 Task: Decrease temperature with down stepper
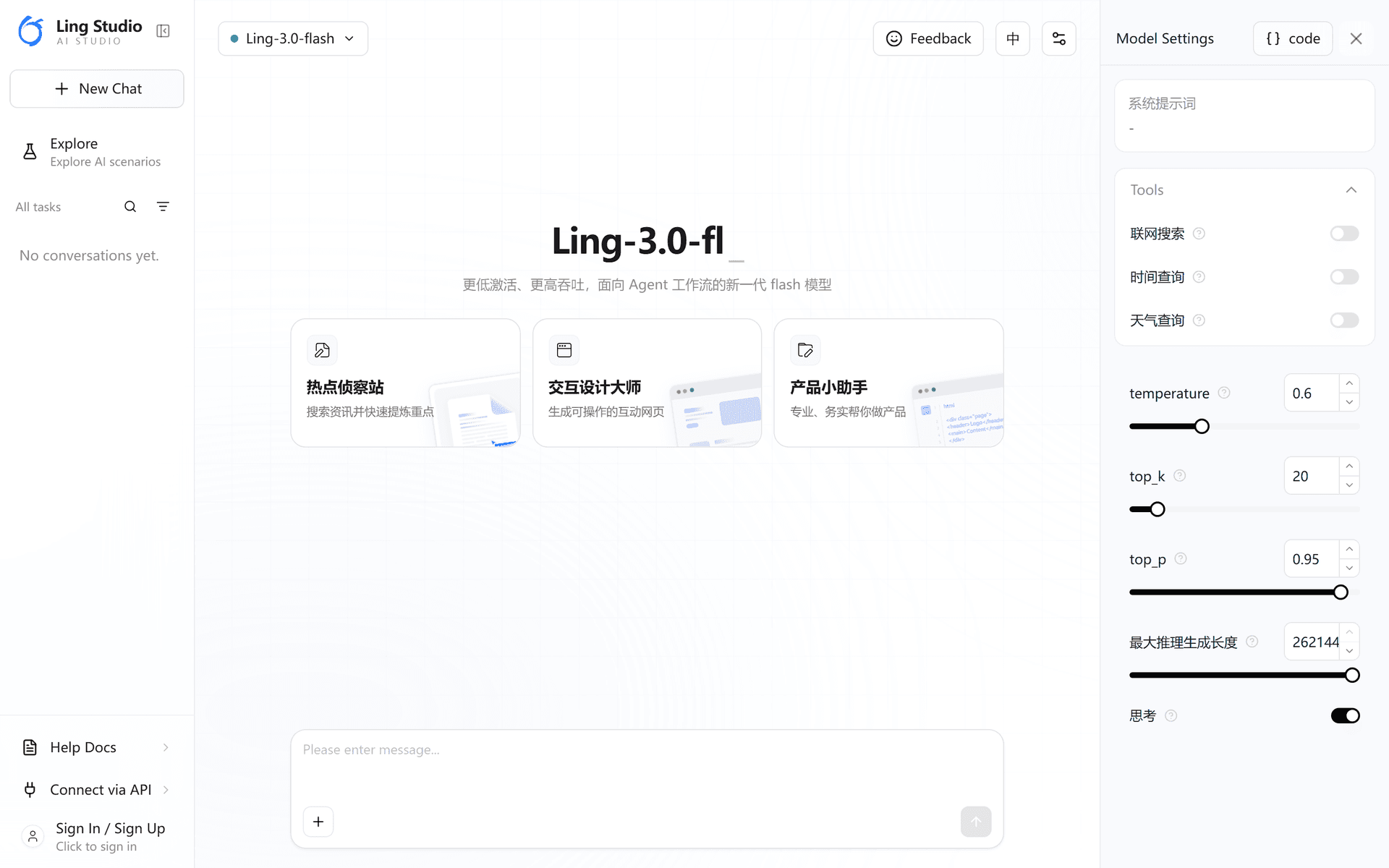point(1349,402)
